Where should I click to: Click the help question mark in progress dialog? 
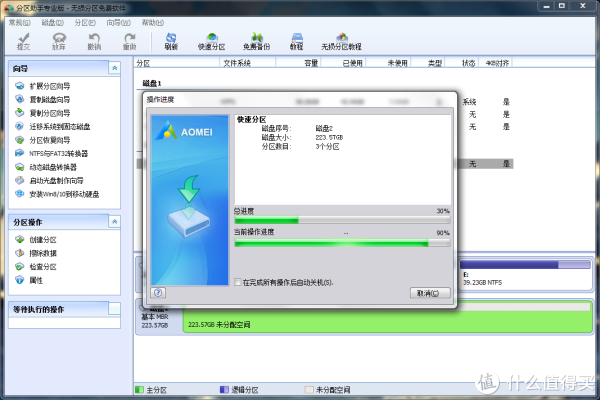[158, 293]
